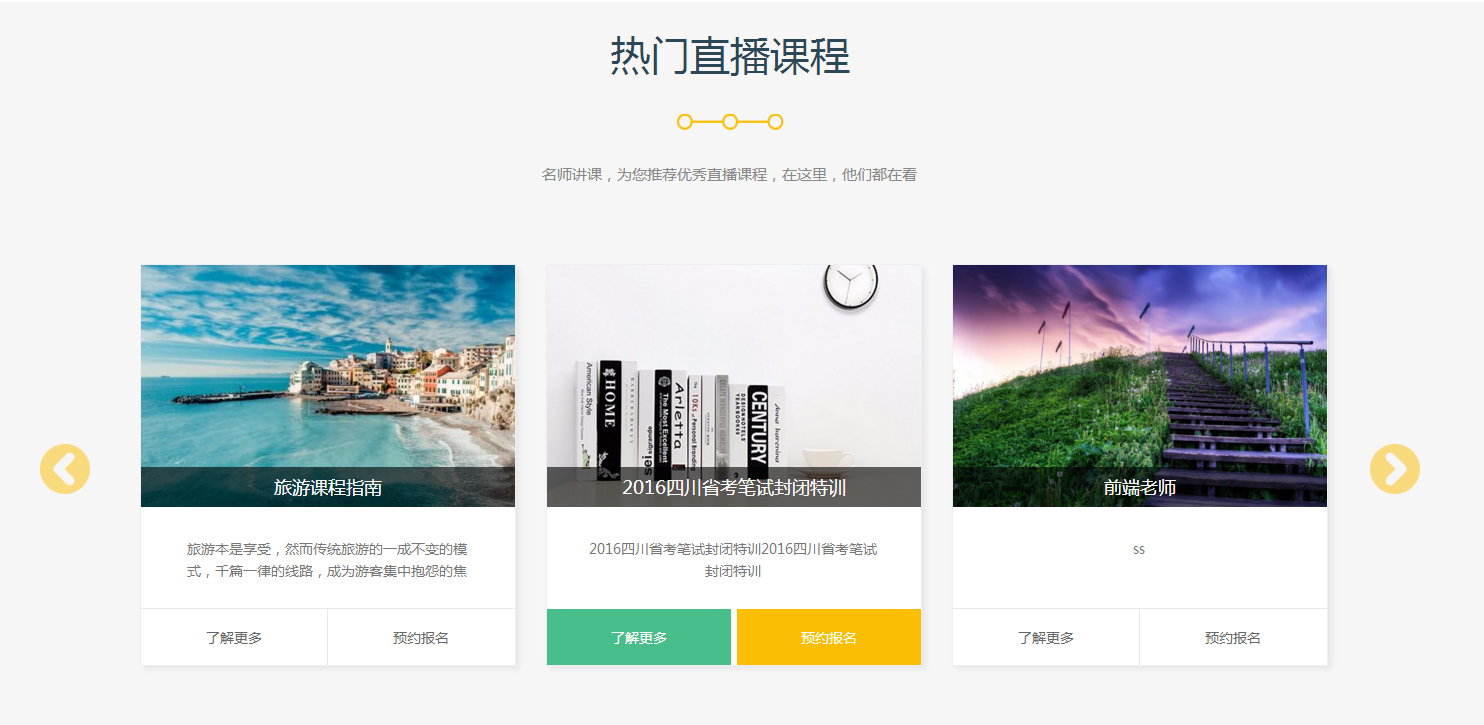Select the middle yellow circle indicator
The height and width of the screenshot is (725, 1484).
tap(730, 122)
